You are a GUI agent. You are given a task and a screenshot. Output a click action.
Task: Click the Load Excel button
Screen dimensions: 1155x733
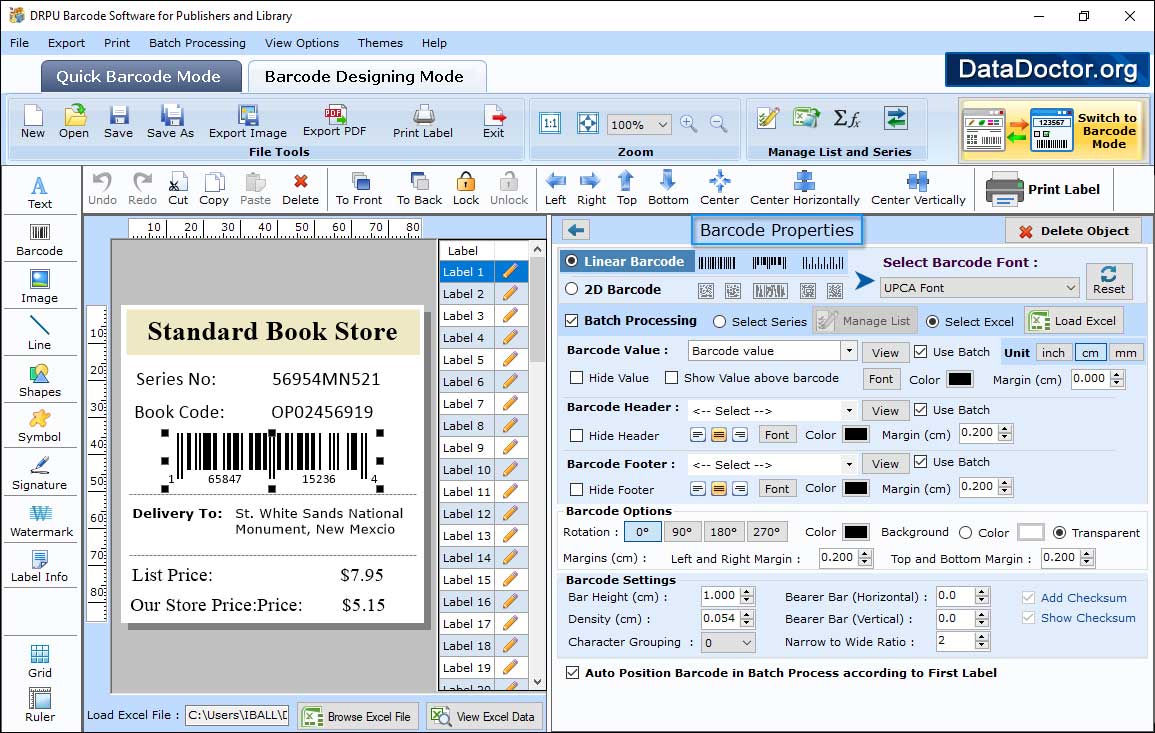[x=1075, y=321]
